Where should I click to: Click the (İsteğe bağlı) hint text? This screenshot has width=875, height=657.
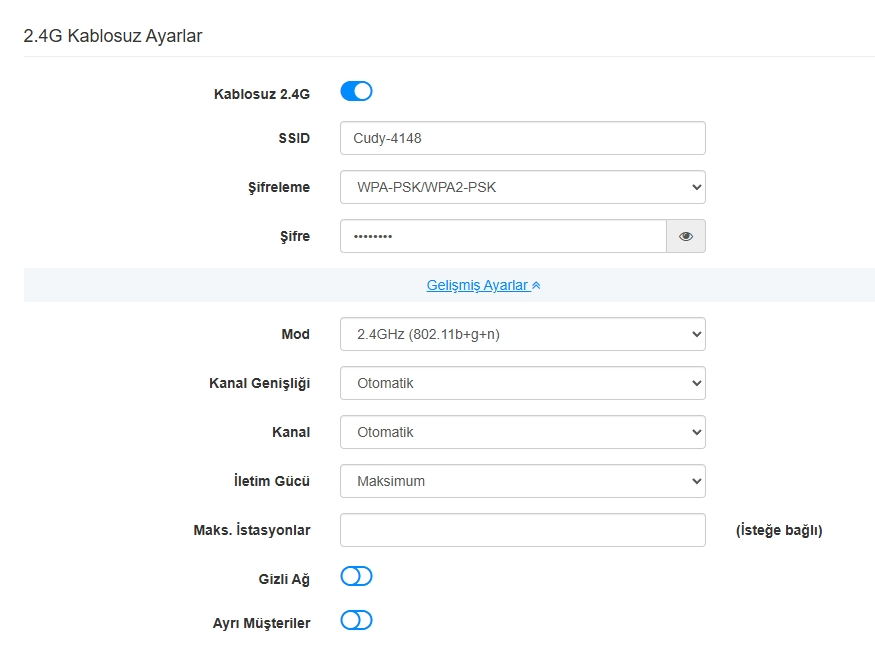pos(779,530)
